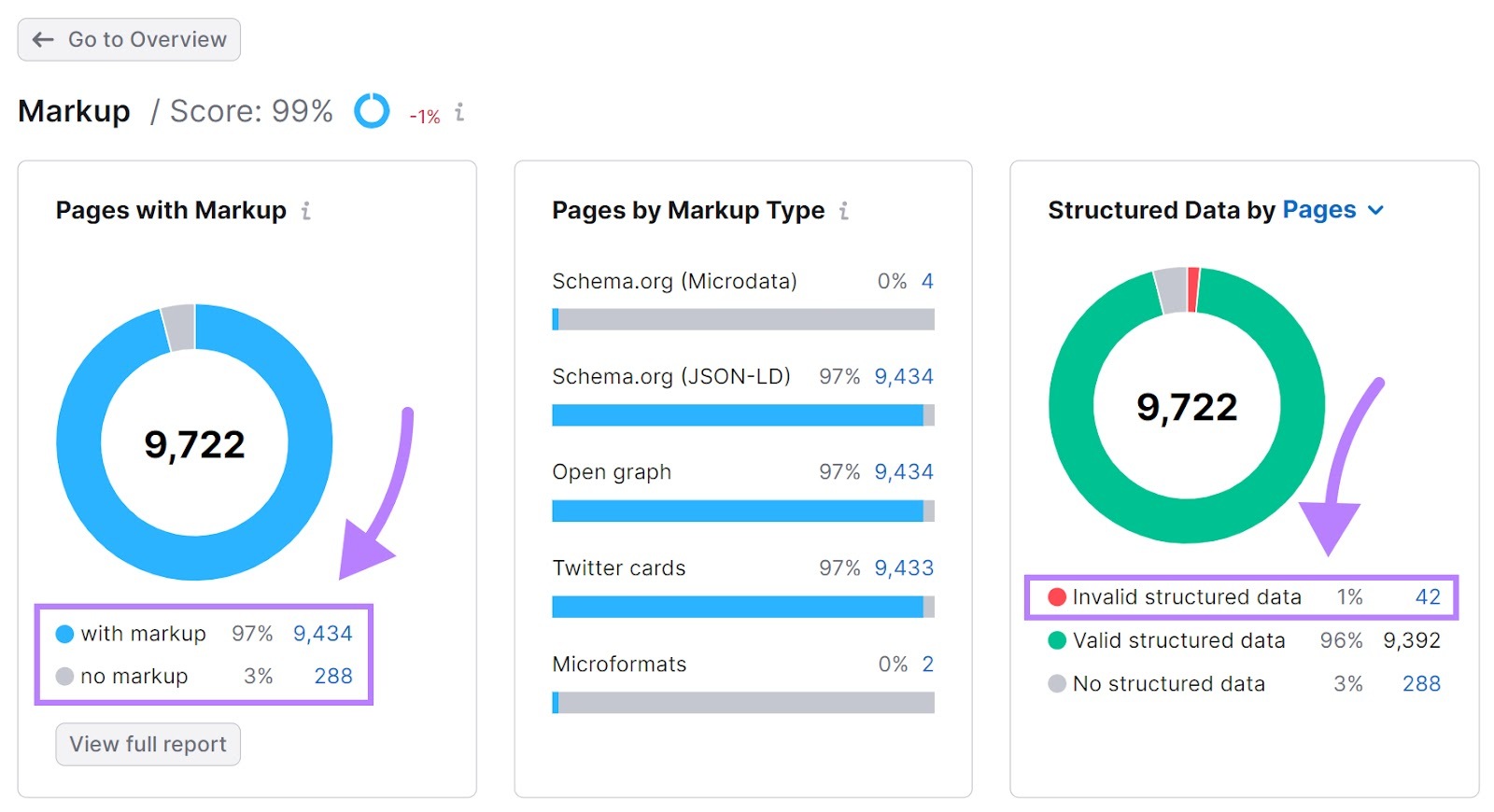Open the Pages dropdown chevron arrow

1375,211
